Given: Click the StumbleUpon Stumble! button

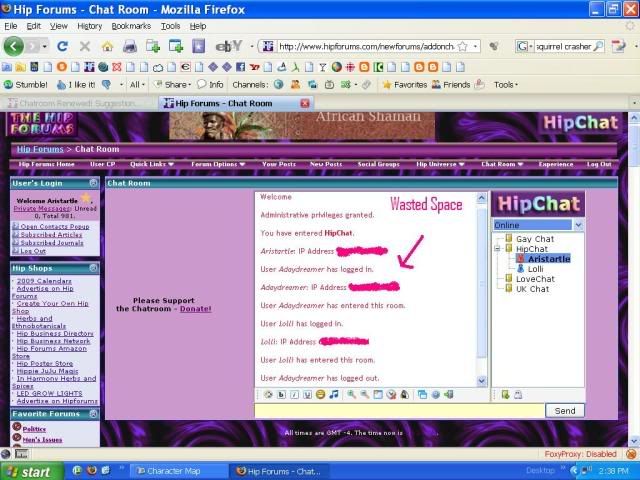Looking at the screenshot, I should (x=27, y=85).
